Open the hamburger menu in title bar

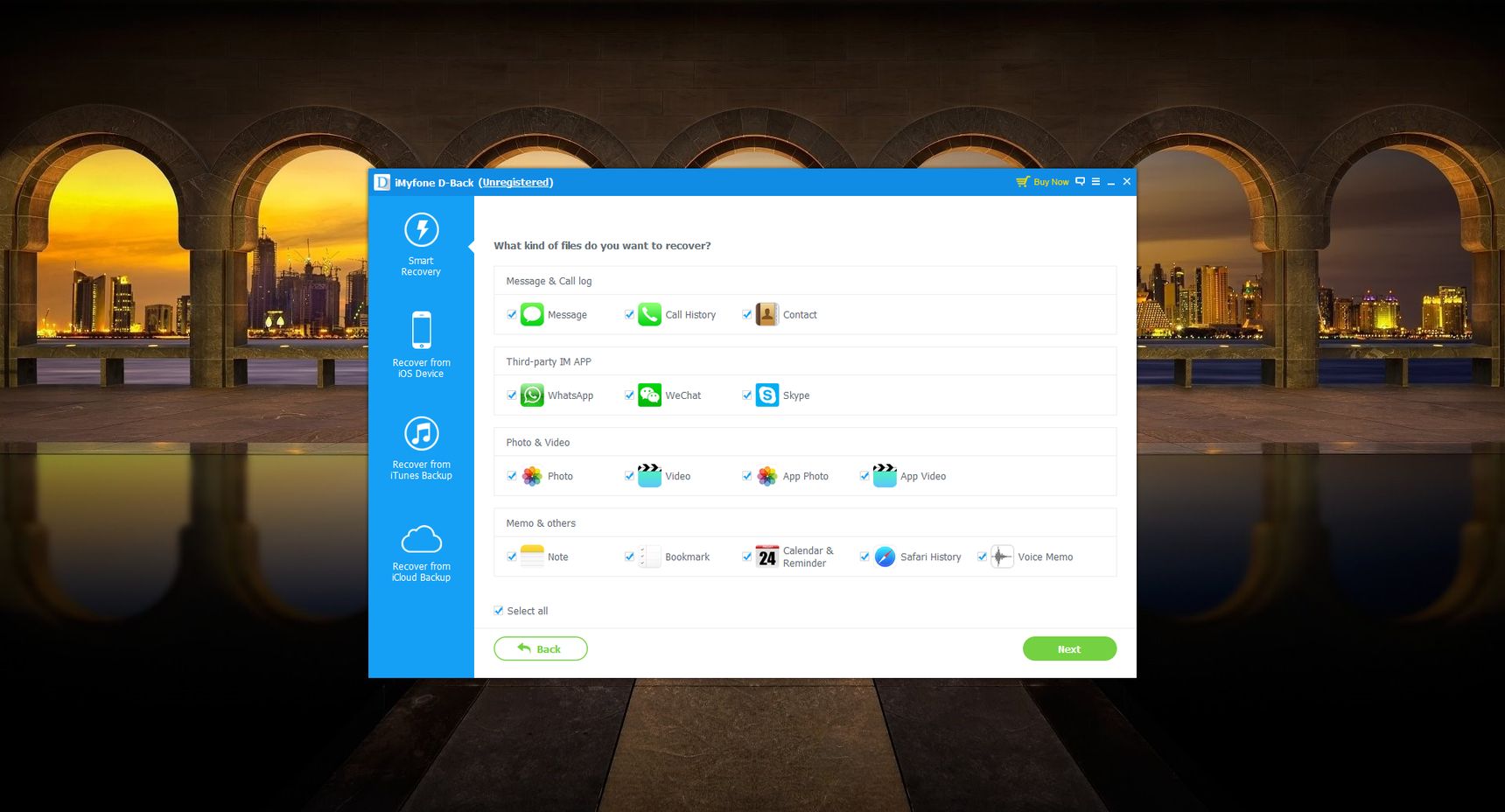[x=1095, y=181]
